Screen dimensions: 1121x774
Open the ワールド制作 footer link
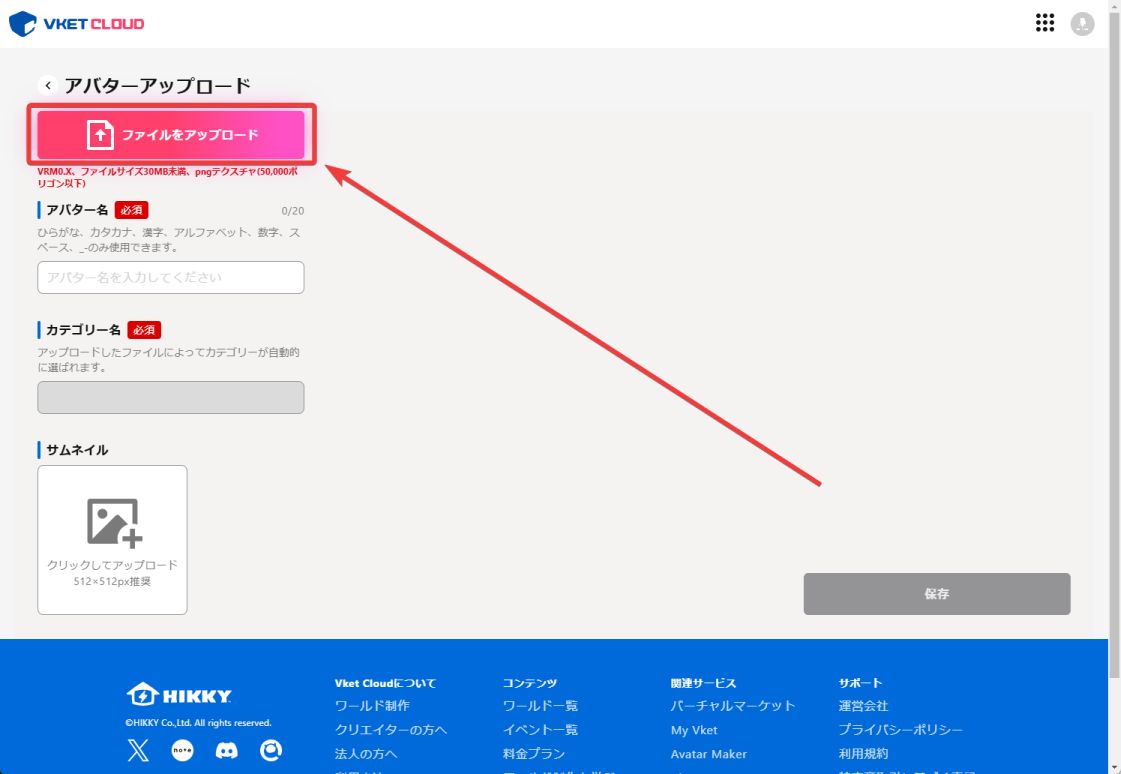tap(372, 706)
